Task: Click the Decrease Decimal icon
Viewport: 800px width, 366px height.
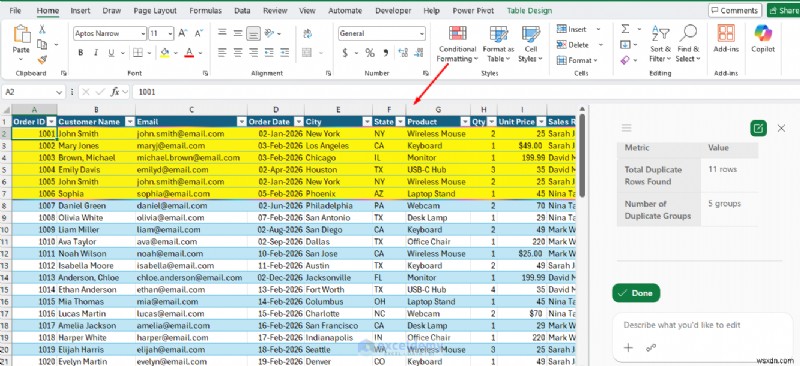Action: (x=419, y=53)
